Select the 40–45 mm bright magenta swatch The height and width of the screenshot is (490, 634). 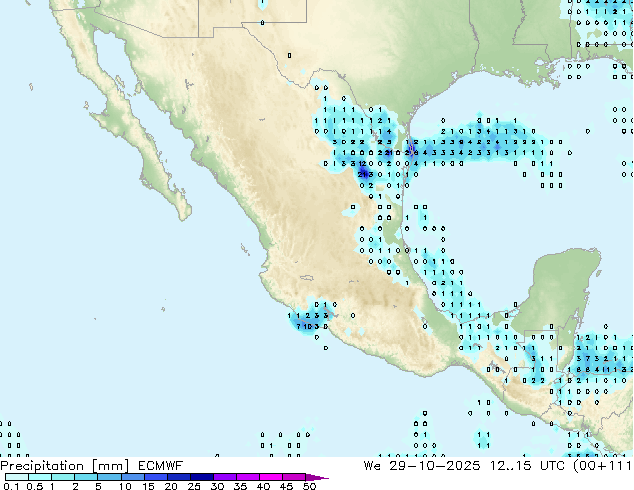click(271, 477)
